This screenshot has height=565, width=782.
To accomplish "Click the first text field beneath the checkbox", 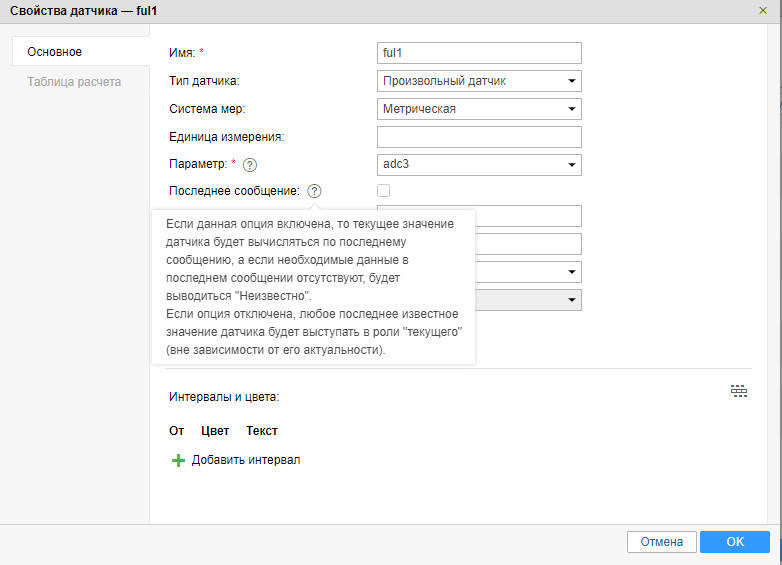I will coord(528,216).
